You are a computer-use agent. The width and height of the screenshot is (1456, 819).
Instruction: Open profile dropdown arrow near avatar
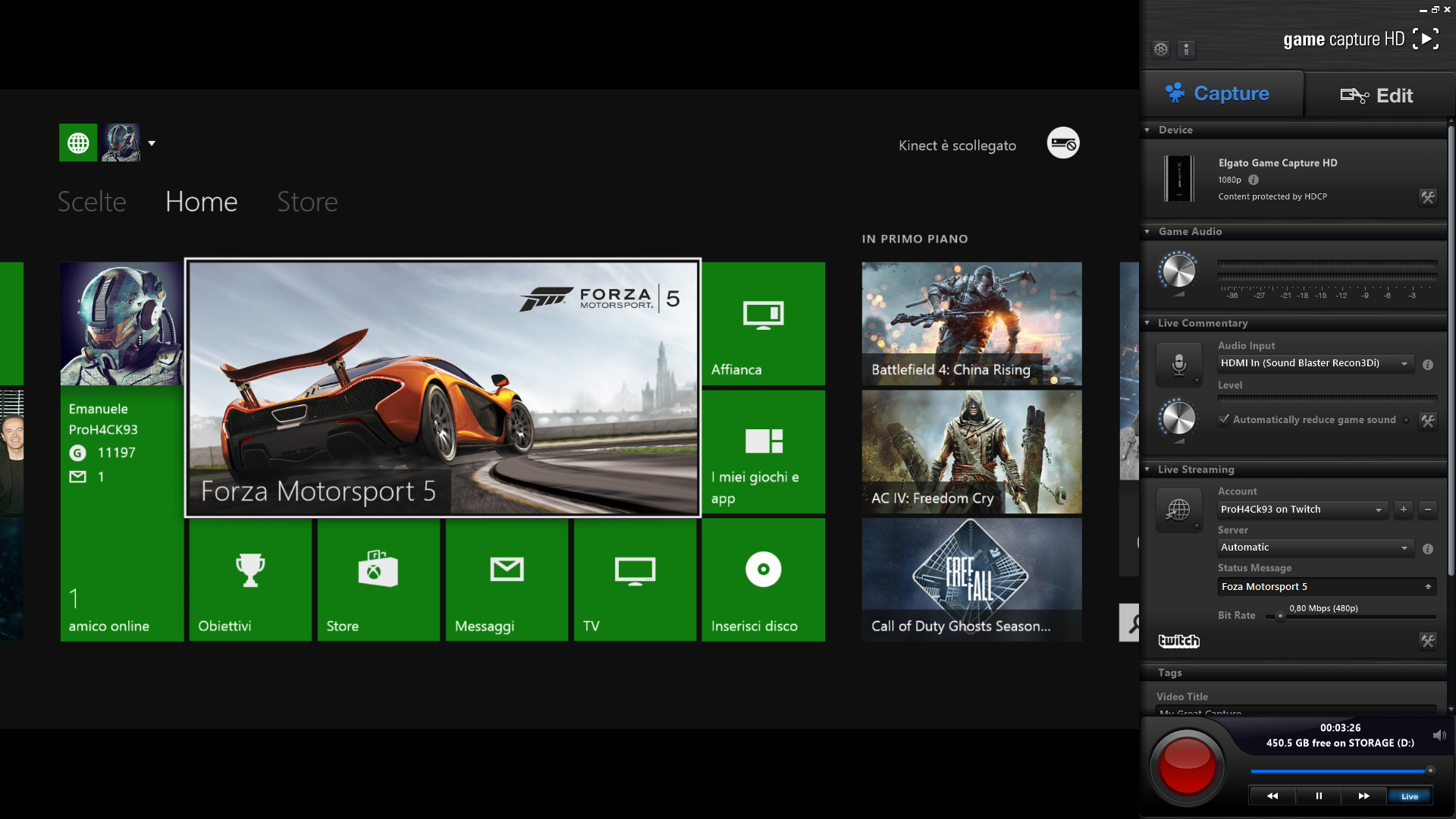(152, 143)
